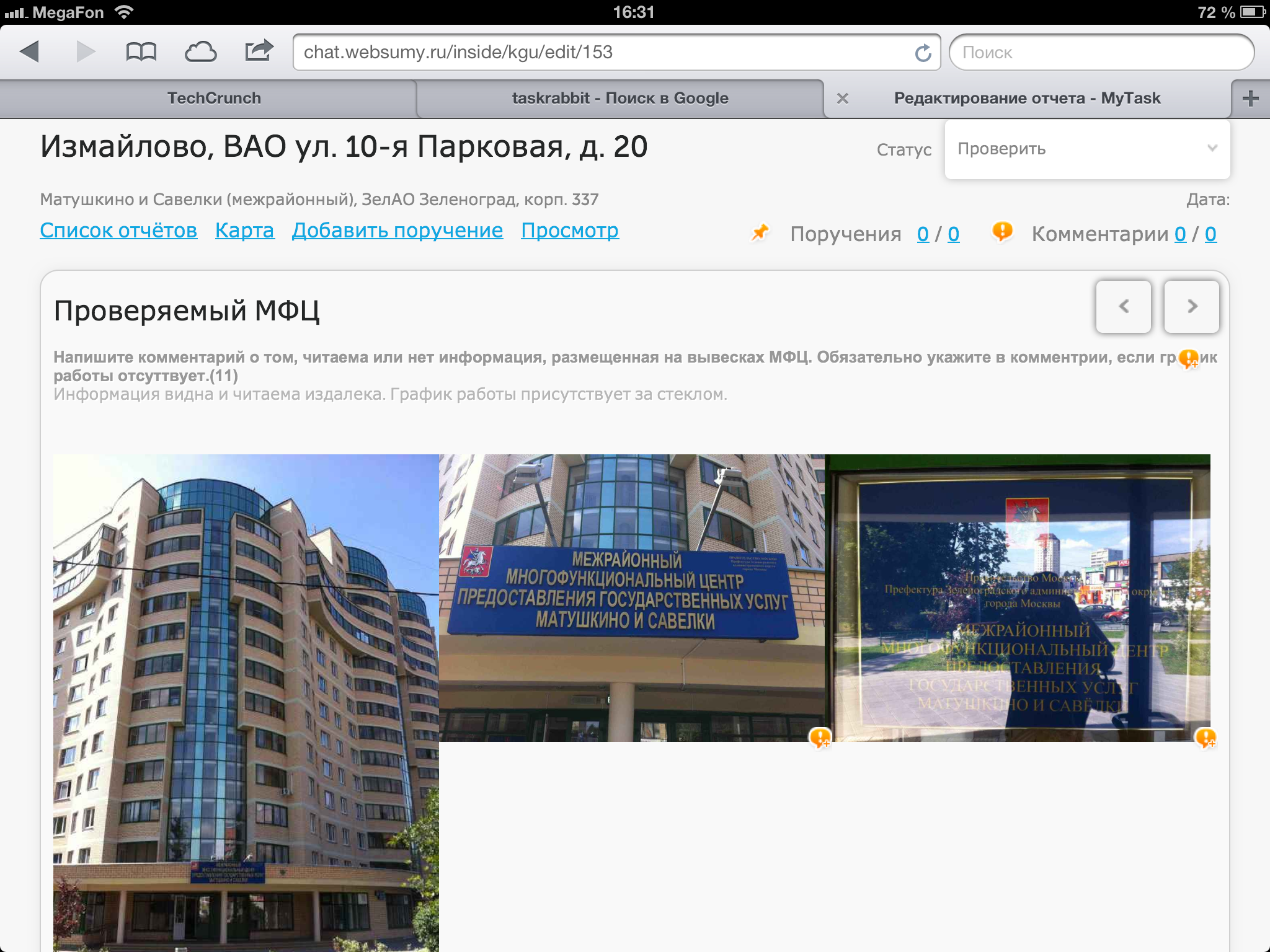Open the iCloud tabs icon

pos(200,52)
